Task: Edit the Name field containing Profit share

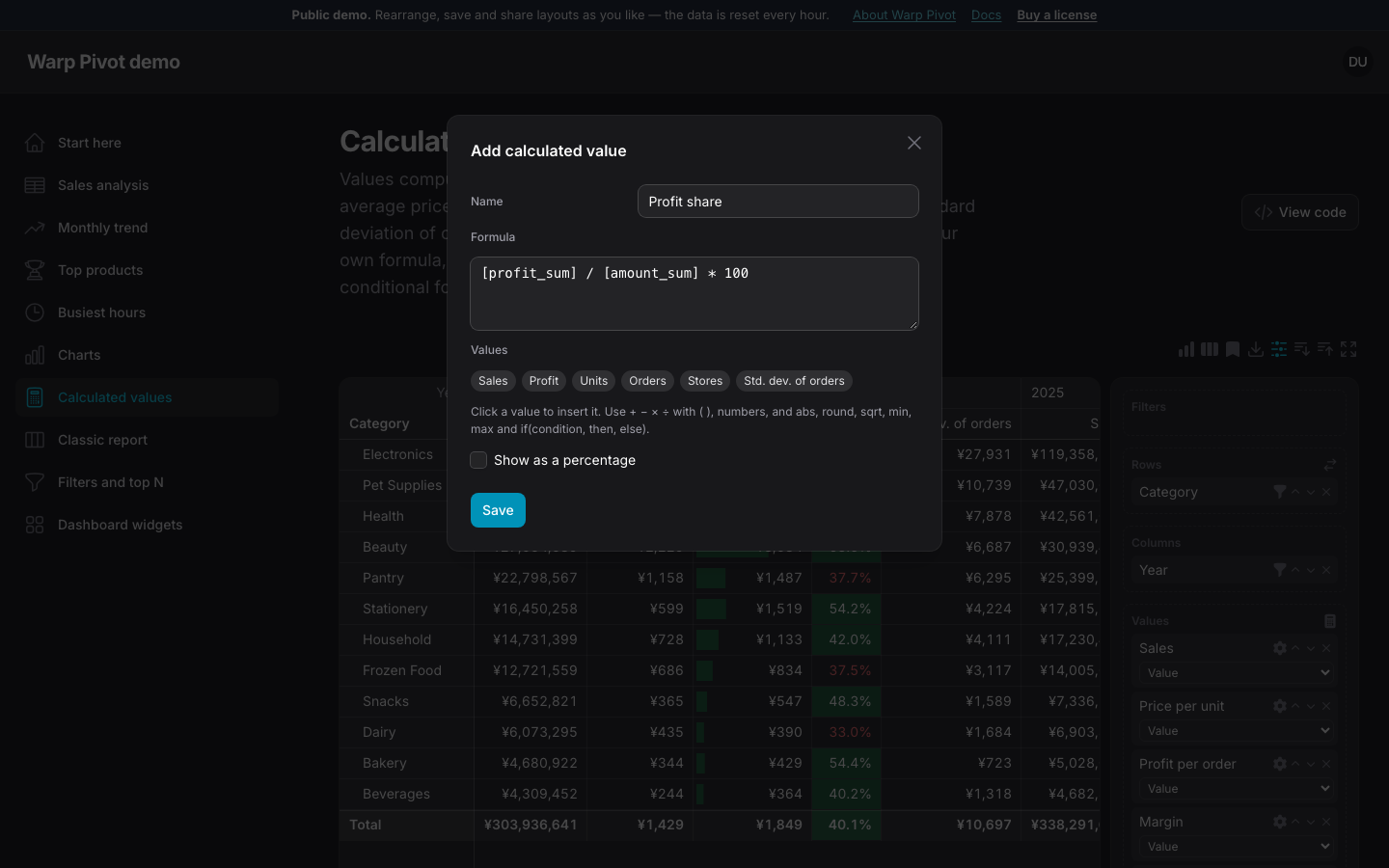Action: (x=778, y=202)
